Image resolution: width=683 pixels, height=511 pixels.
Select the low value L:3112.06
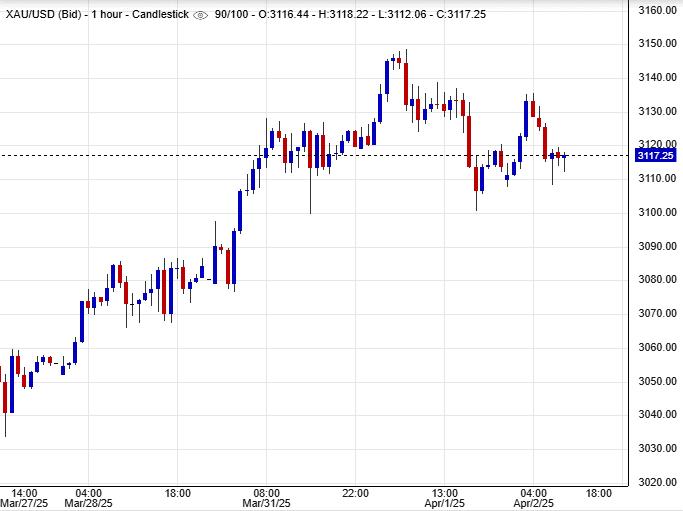(x=409, y=15)
